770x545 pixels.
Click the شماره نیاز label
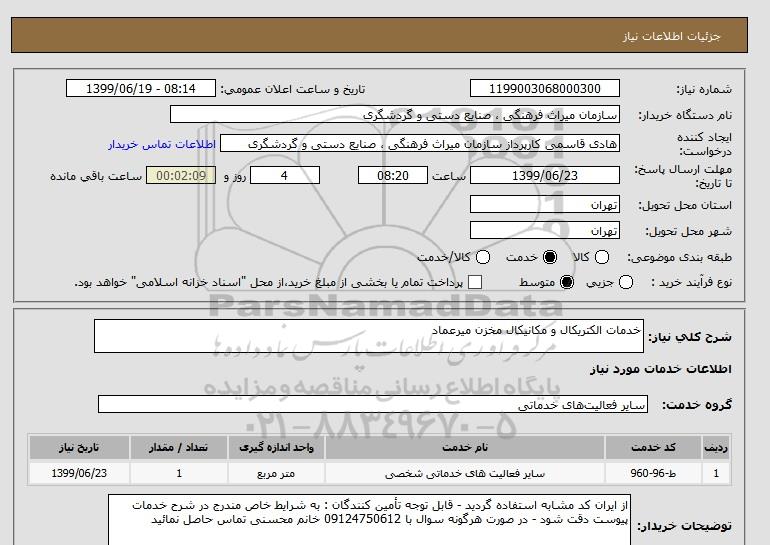pos(704,89)
